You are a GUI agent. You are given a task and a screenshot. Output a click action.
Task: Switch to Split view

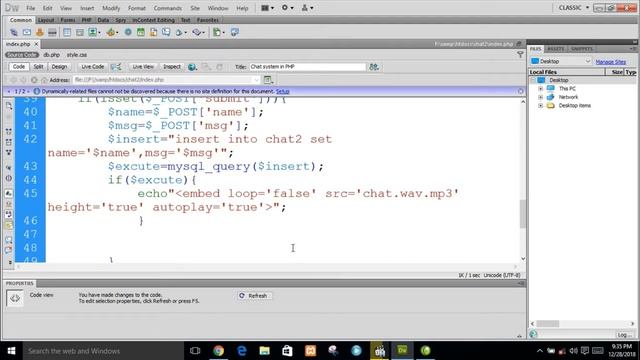pyautogui.click(x=38, y=67)
